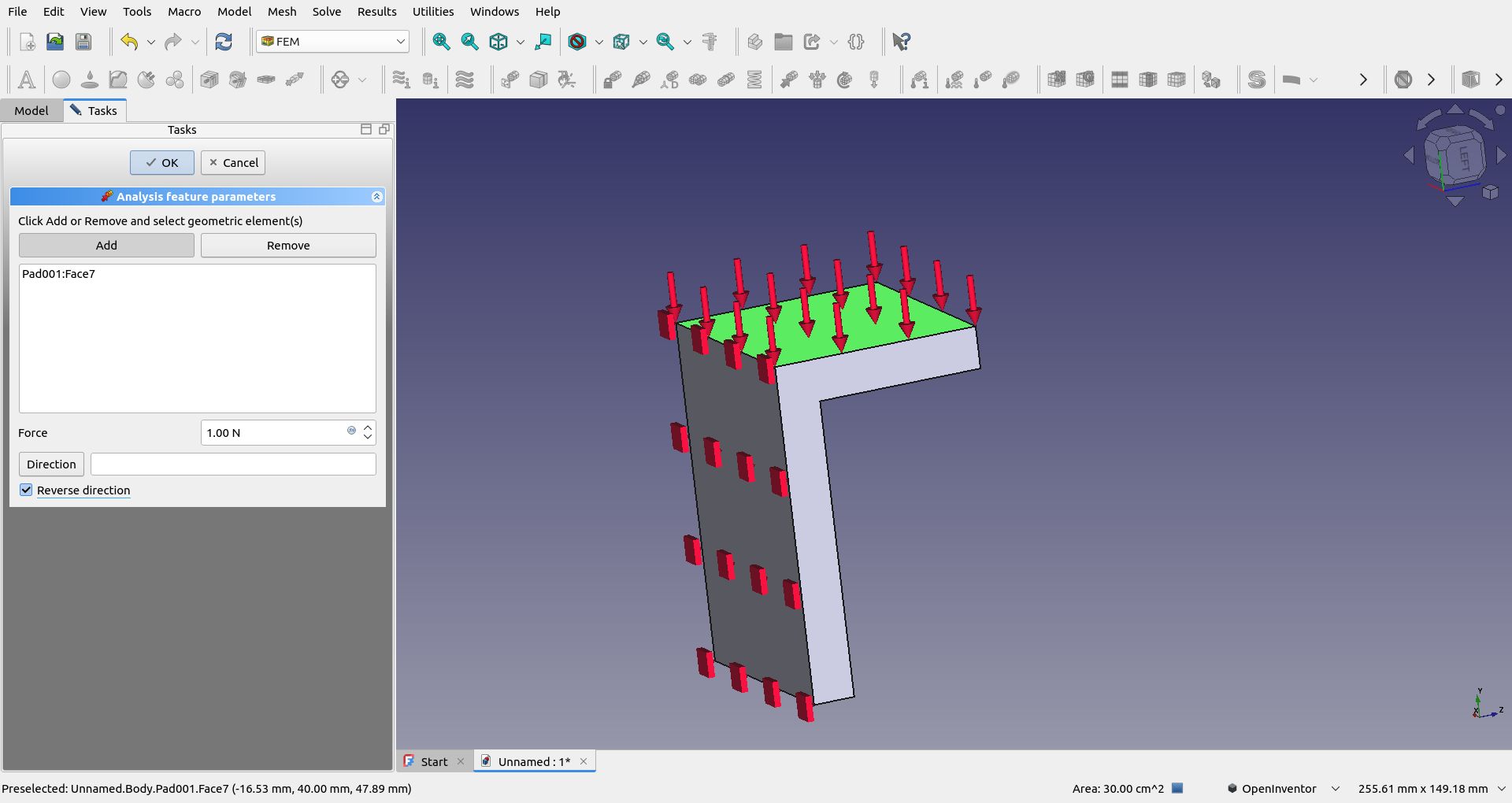Viewport: 1512px width, 803px height.
Task: Close the Unnamed : 1* document tab
Action: pos(584,761)
